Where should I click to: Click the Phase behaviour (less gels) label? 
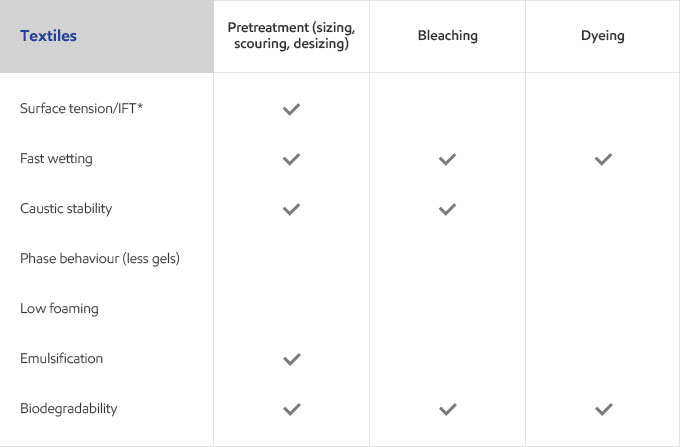click(100, 258)
